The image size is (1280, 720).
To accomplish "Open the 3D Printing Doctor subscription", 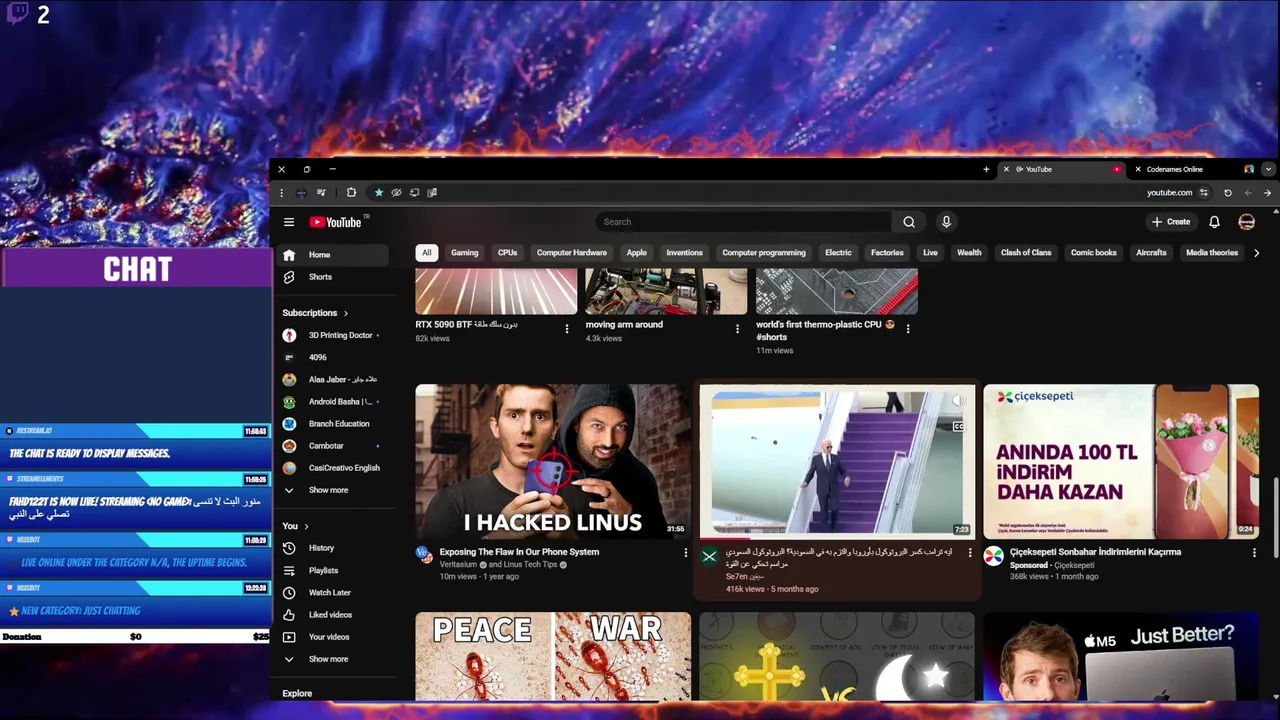I will (332, 335).
